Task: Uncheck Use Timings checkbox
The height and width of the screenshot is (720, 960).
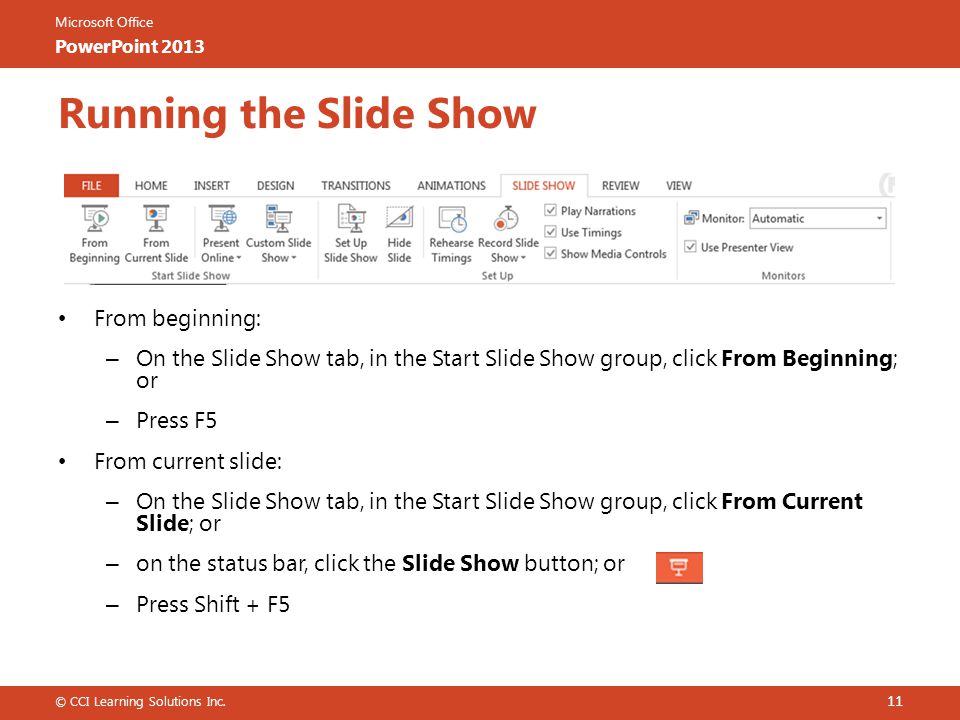Action: 550,232
